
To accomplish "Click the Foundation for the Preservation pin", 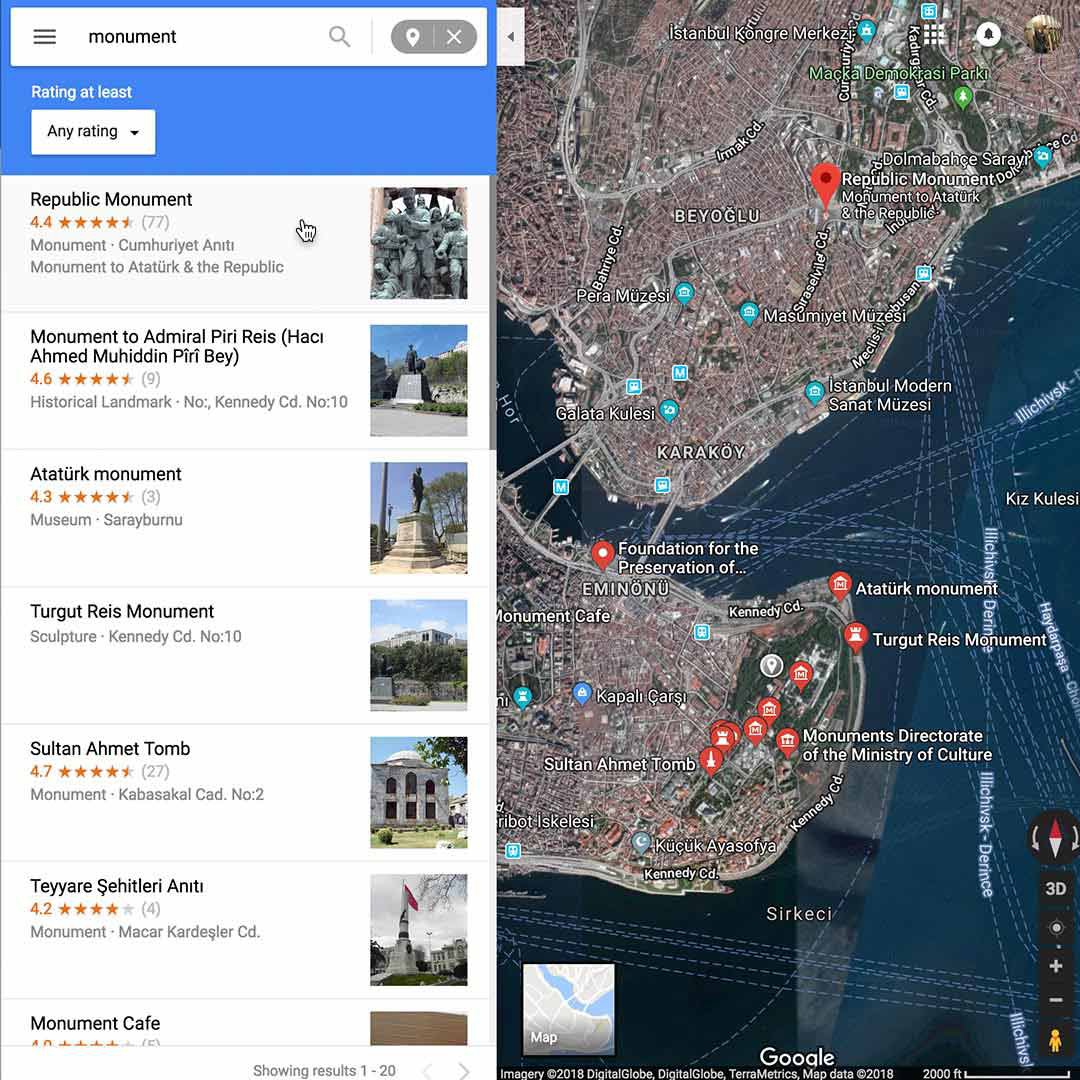I will pyautogui.click(x=603, y=555).
